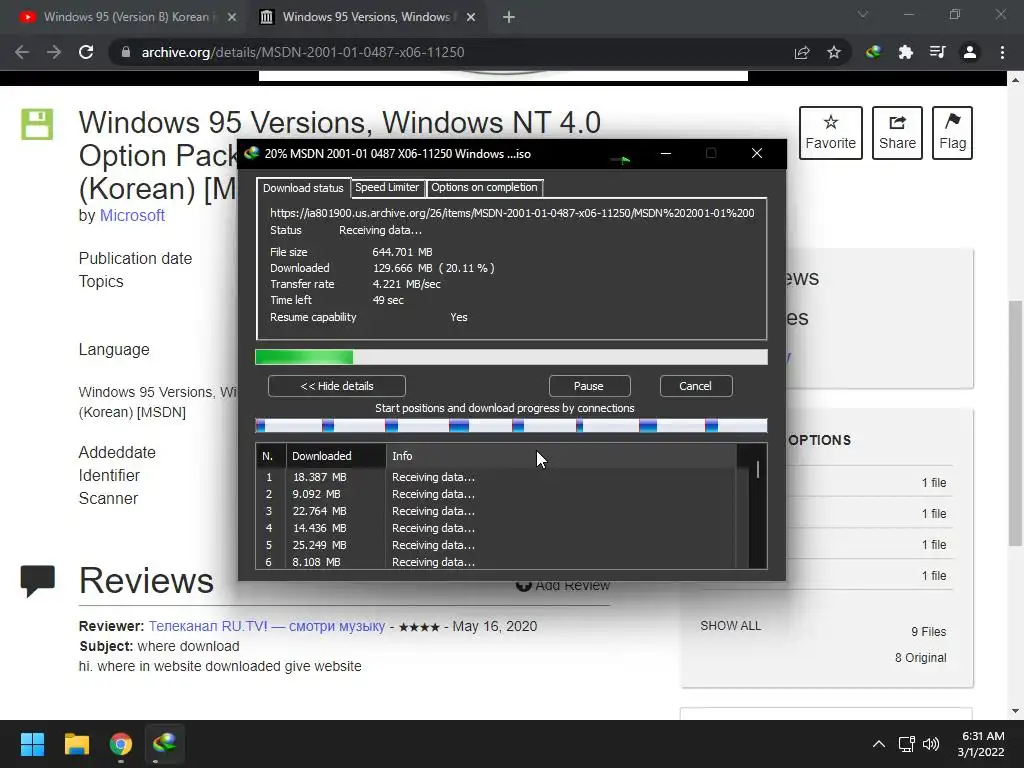Switch to the Download status tab
1024x768 pixels.
(x=303, y=188)
